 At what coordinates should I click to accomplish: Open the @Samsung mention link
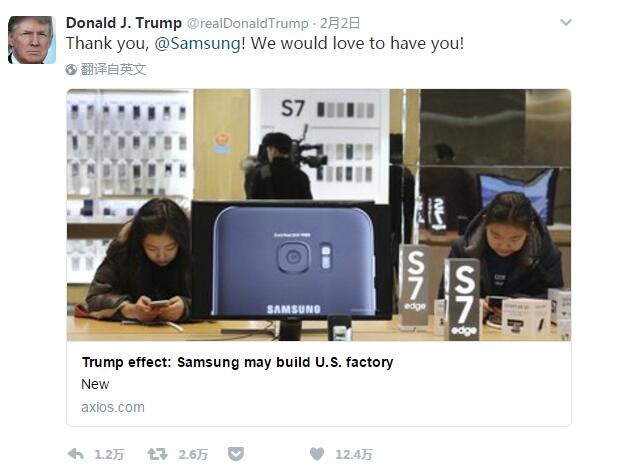coord(198,43)
